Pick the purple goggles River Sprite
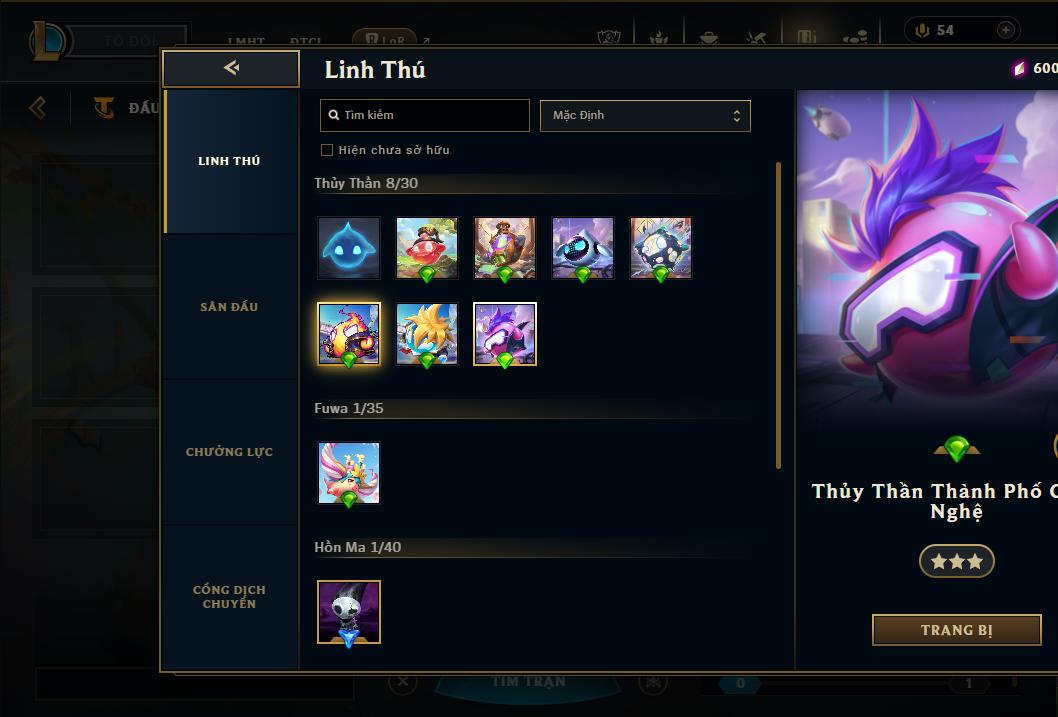The height and width of the screenshot is (717, 1058). [x=505, y=334]
